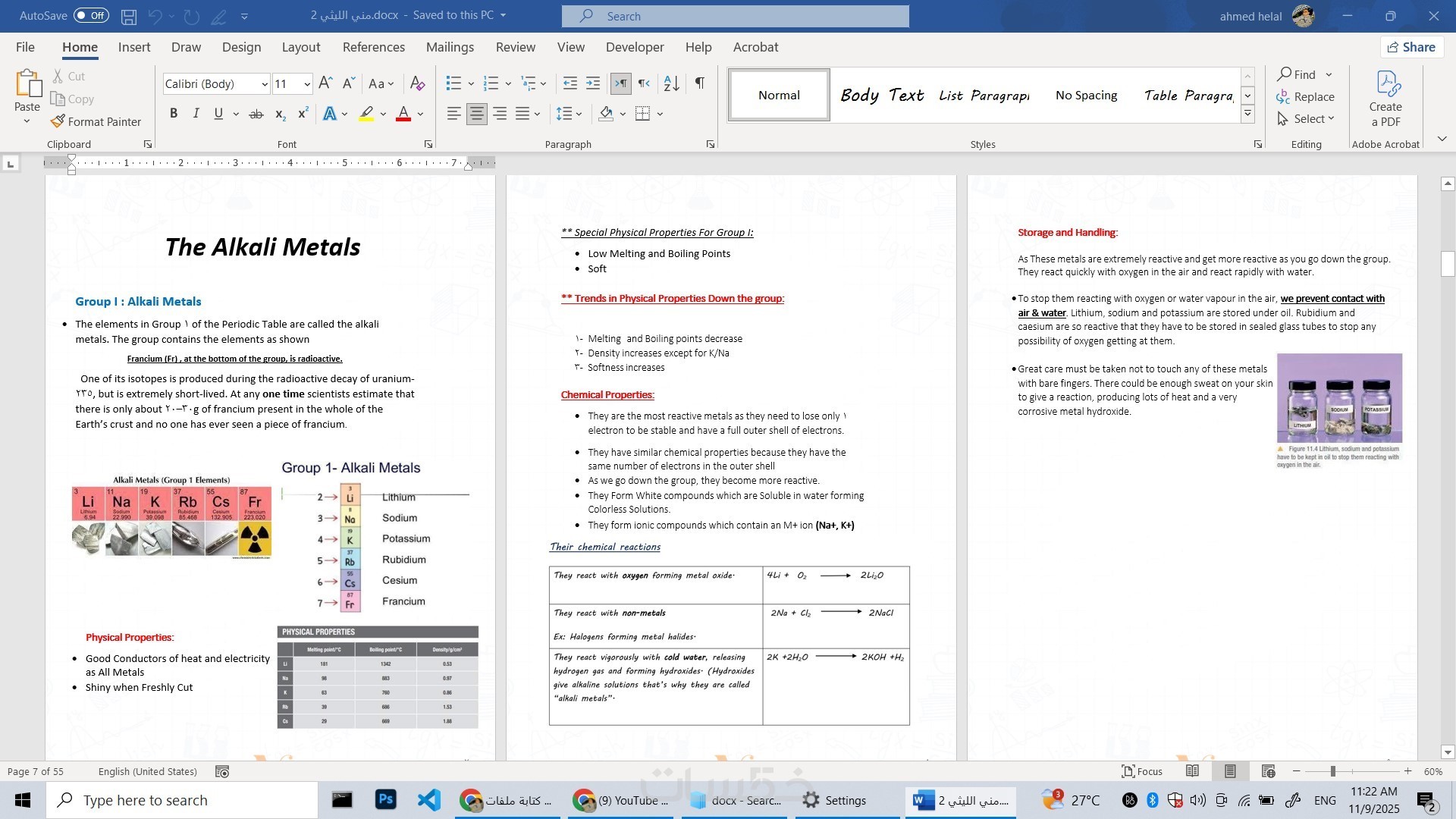Click the Clear All Formatting icon

click(x=417, y=83)
